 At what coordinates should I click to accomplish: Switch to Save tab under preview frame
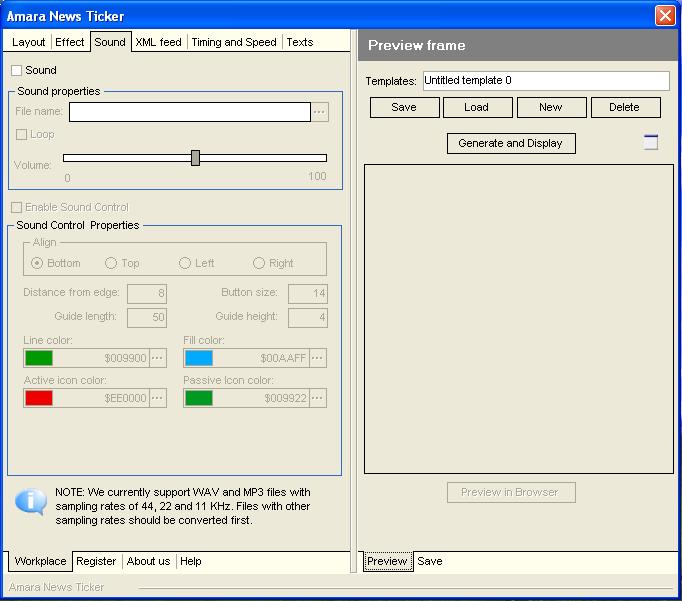(x=430, y=561)
